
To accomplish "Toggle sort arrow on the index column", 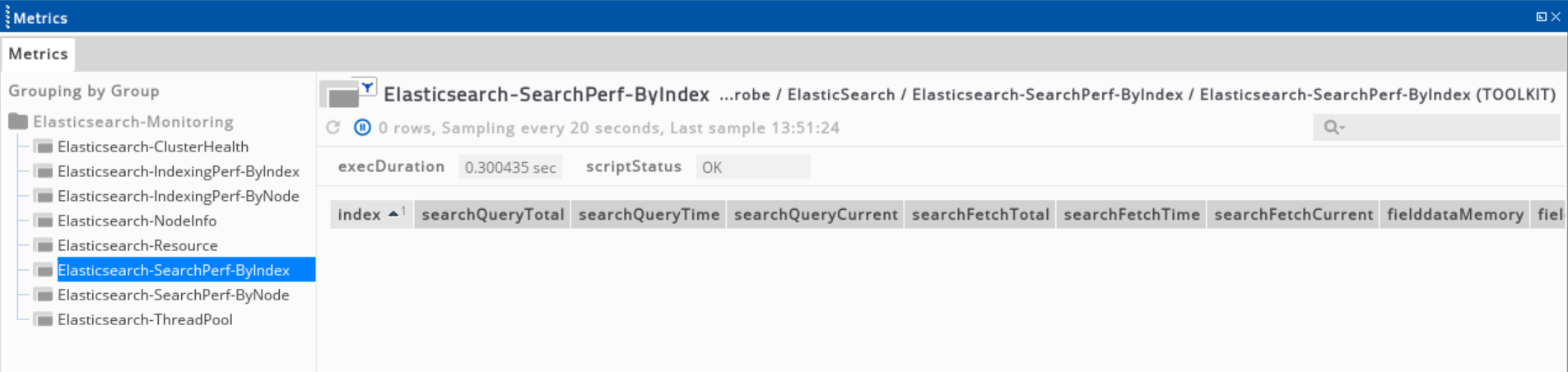I will [x=393, y=214].
